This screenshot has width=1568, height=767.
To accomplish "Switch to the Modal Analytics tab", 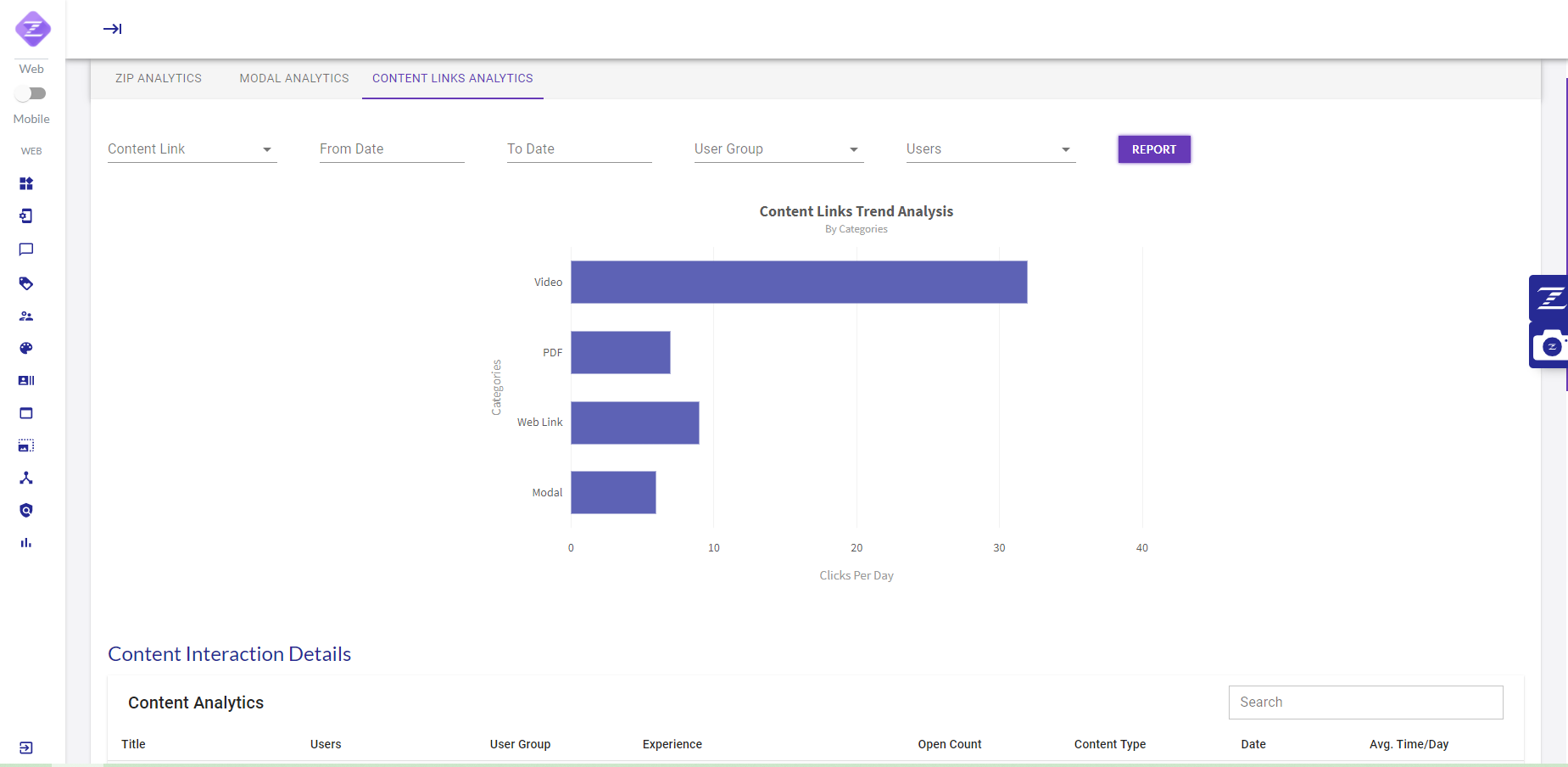I will (294, 78).
